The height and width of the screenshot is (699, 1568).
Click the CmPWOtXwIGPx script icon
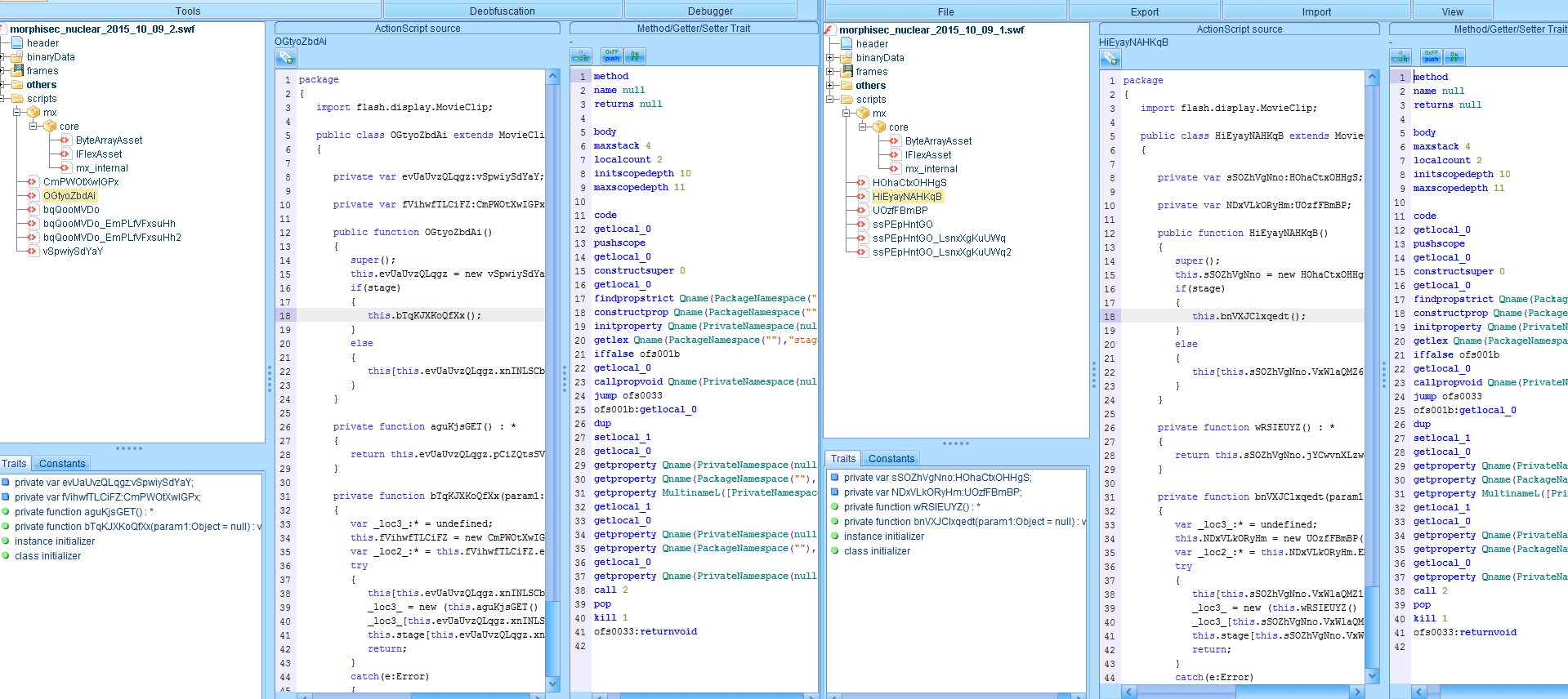pos(33,181)
